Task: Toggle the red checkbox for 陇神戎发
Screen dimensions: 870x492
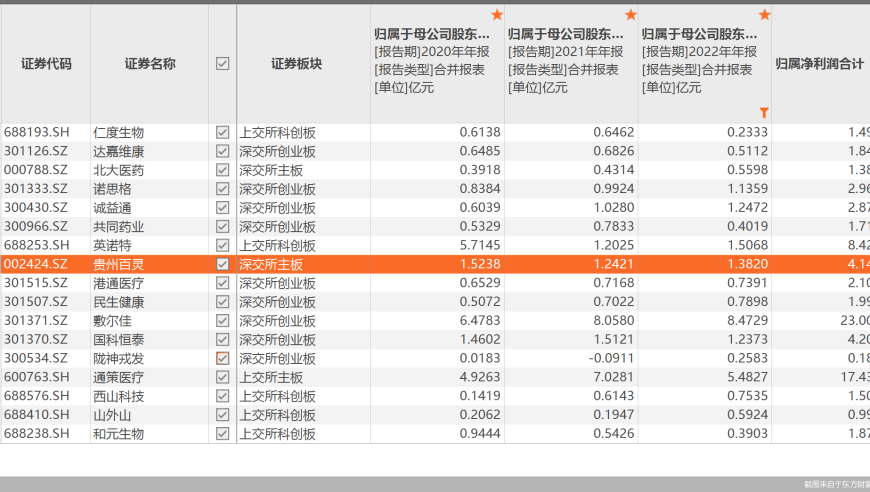Action: pyautogui.click(x=222, y=358)
